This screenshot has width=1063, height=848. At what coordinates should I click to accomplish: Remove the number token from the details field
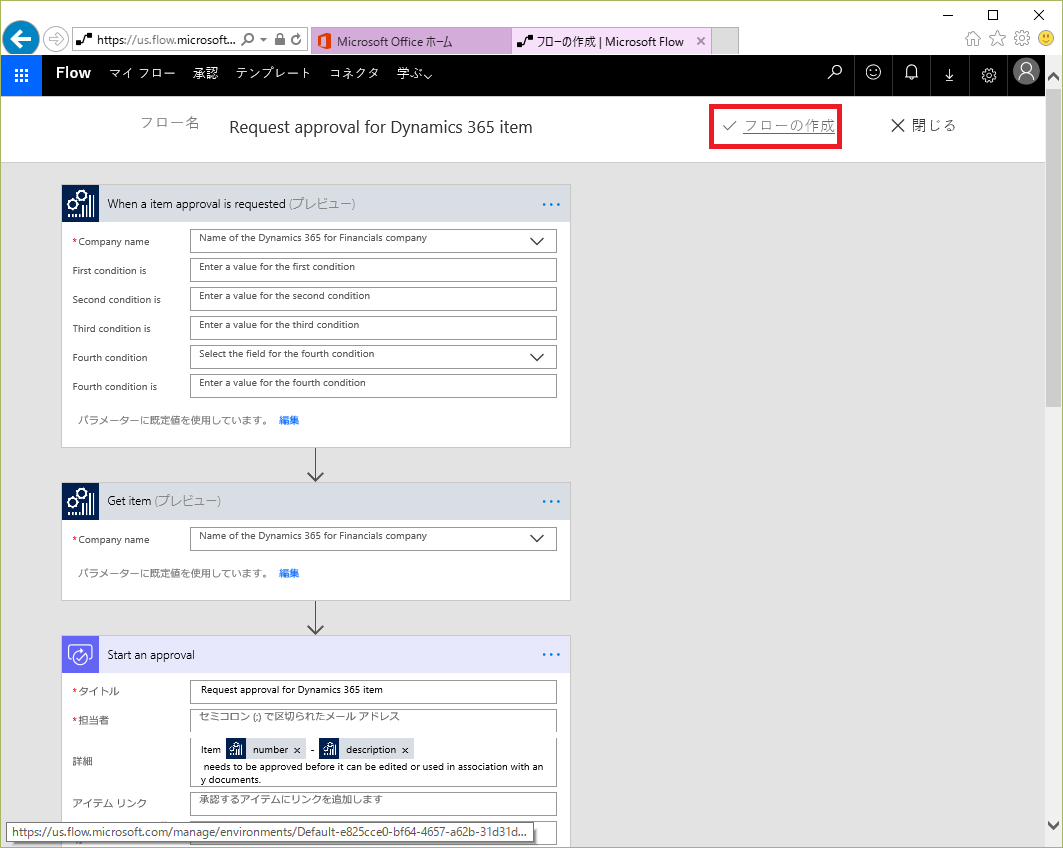pyautogui.click(x=297, y=750)
